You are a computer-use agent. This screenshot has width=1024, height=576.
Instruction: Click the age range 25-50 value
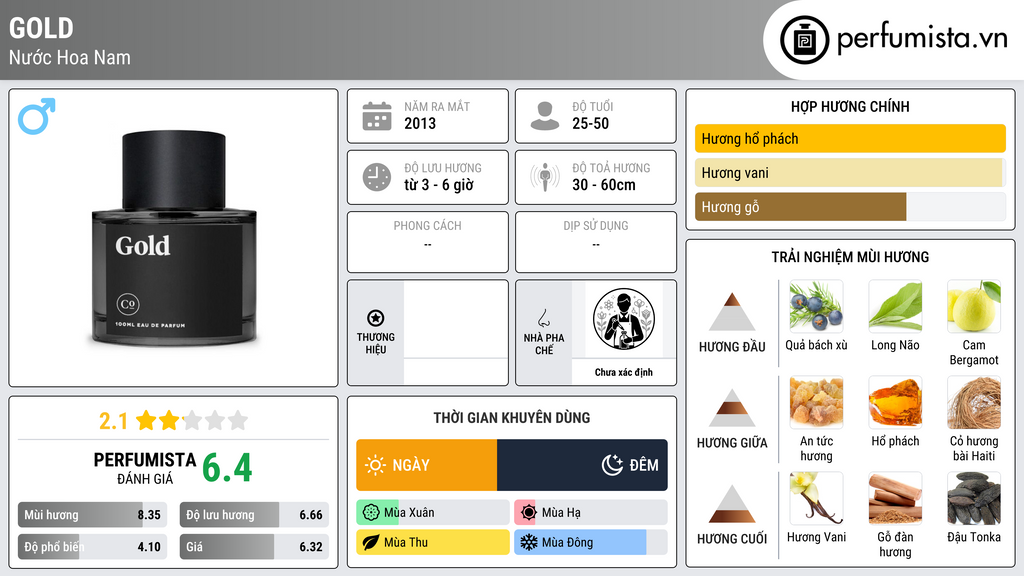pos(590,123)
